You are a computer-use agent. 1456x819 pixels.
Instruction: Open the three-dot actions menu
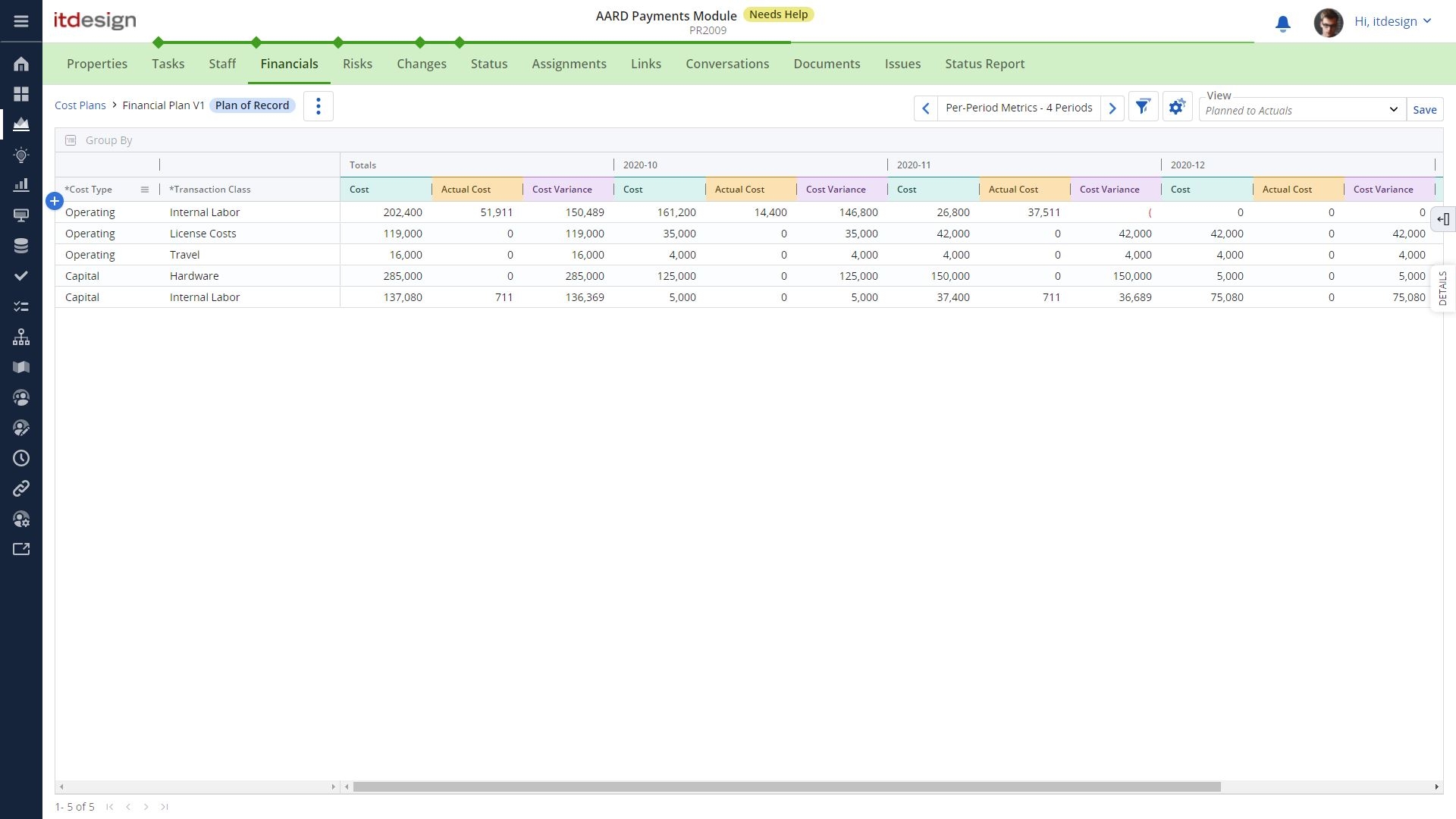[x=318, y=106]
